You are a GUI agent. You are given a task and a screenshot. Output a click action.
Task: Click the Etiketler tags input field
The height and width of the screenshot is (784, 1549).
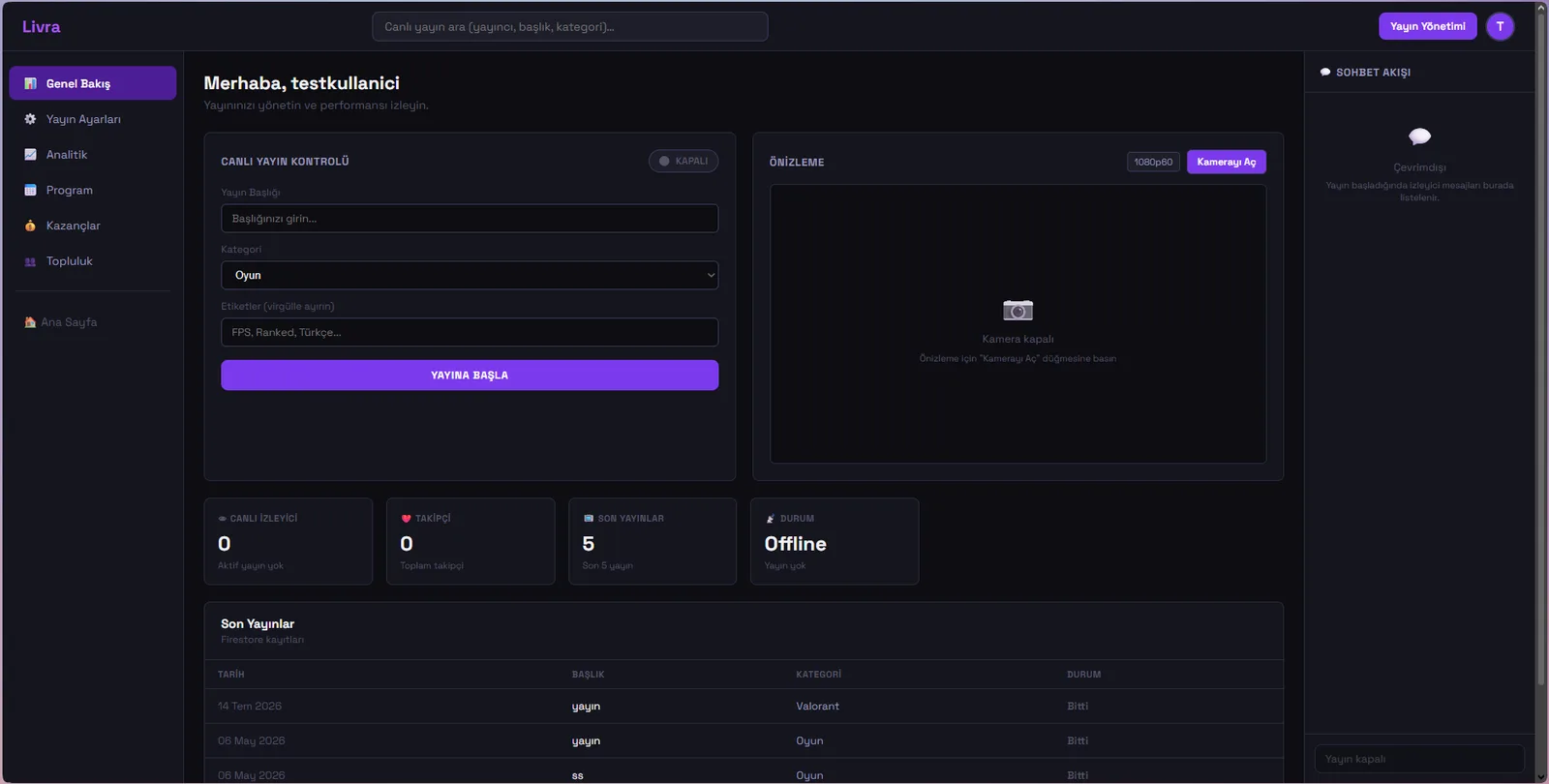coord(470,332)
